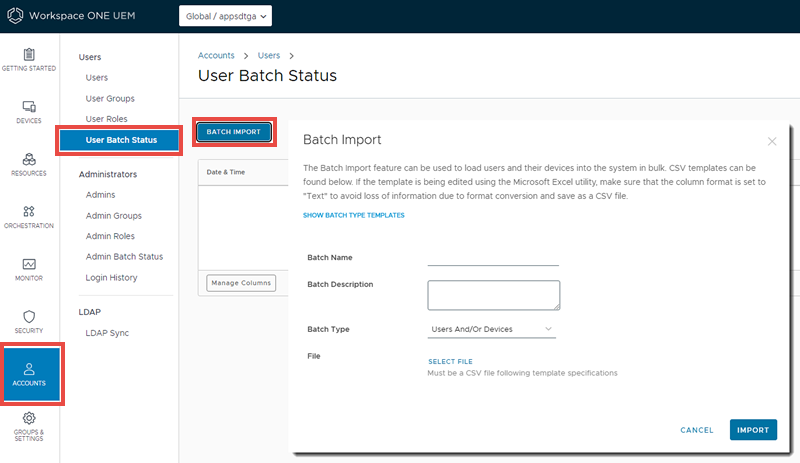800x463 pixels.
Task: Cancel the Batch Import dialog
Action: click(x=697, y=430)
